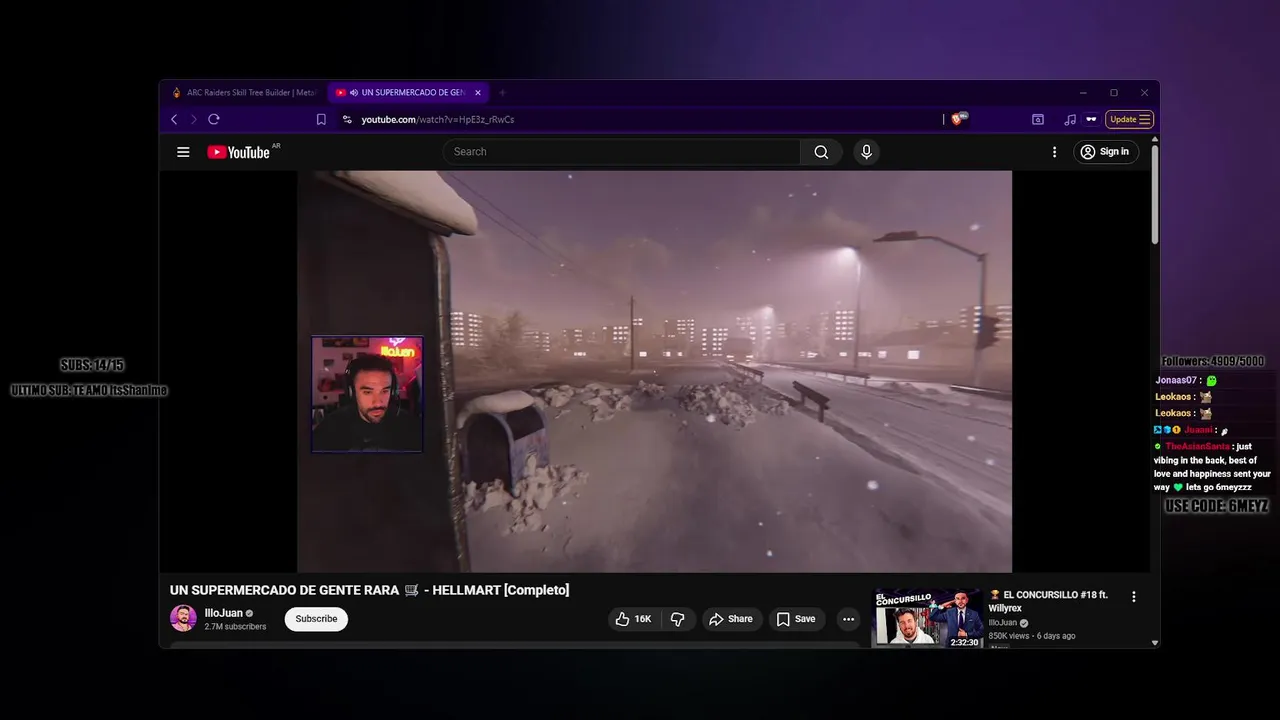Open EL CONCURSILLO #18 video thumbnail

coord(928,619)
